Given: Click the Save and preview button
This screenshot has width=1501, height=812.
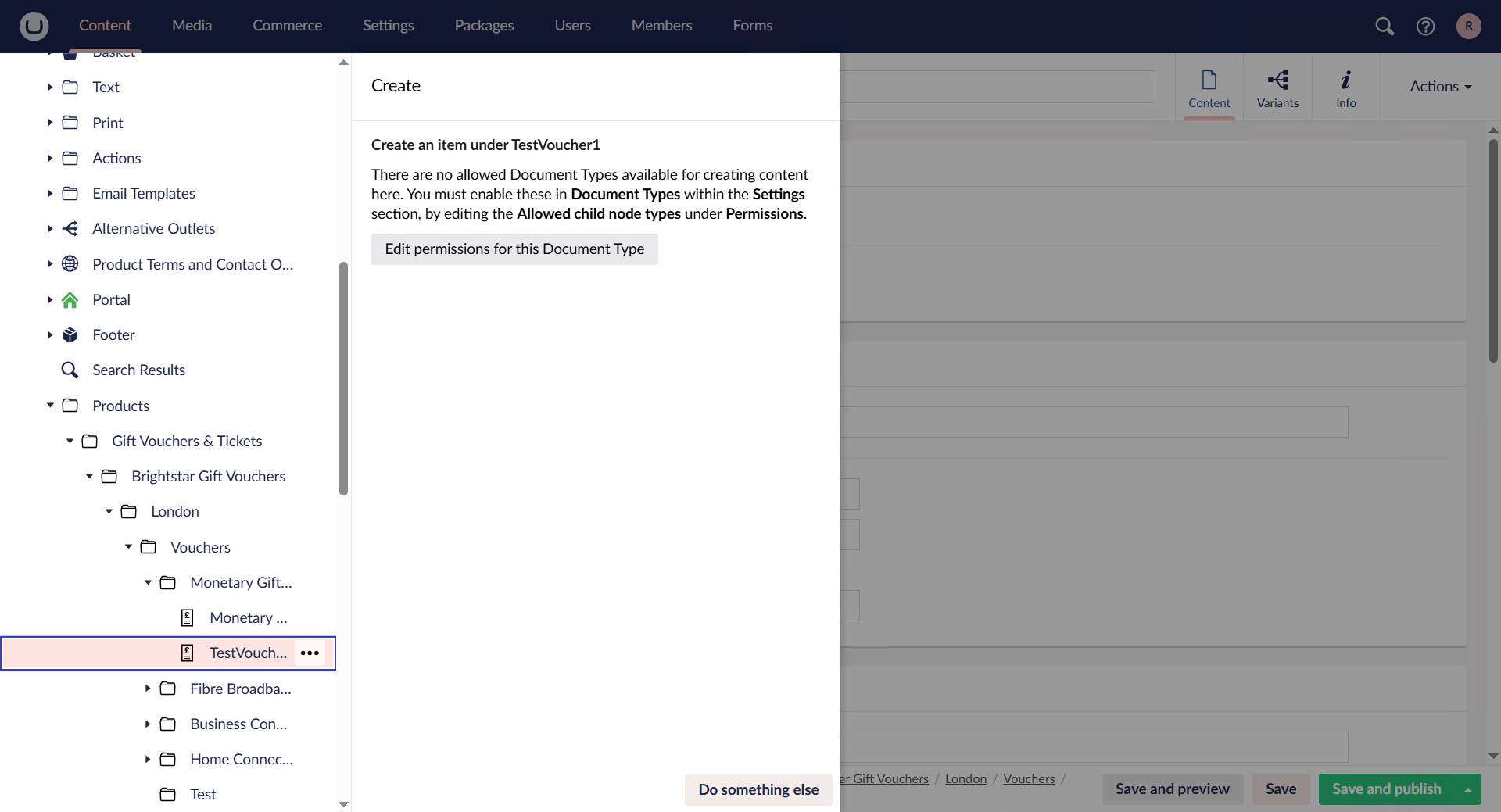Looking at the screenshot, I should click(x=1173, y=789).
